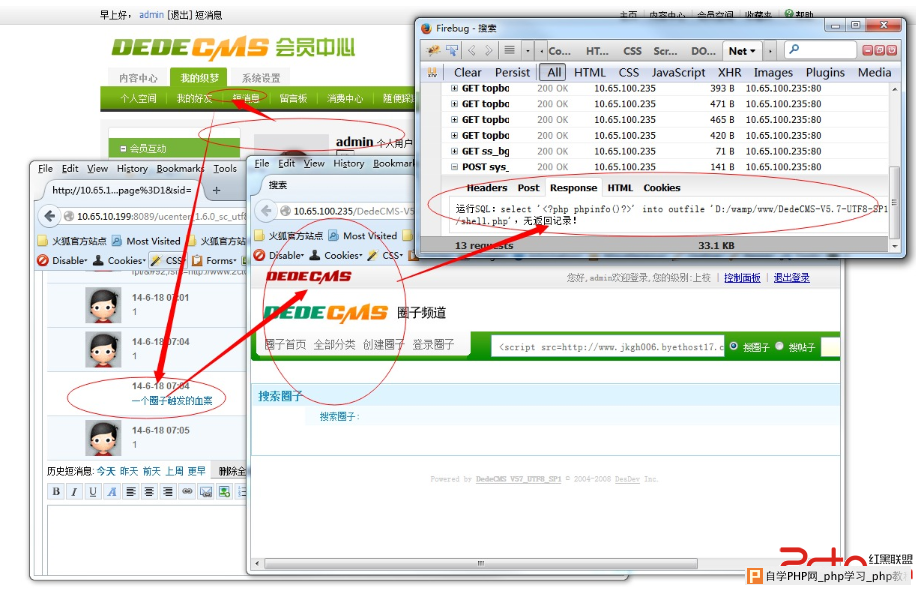Open a new tab in UCenter browser window
Viewport: 916px width, 590px height.
pos(216,190)
